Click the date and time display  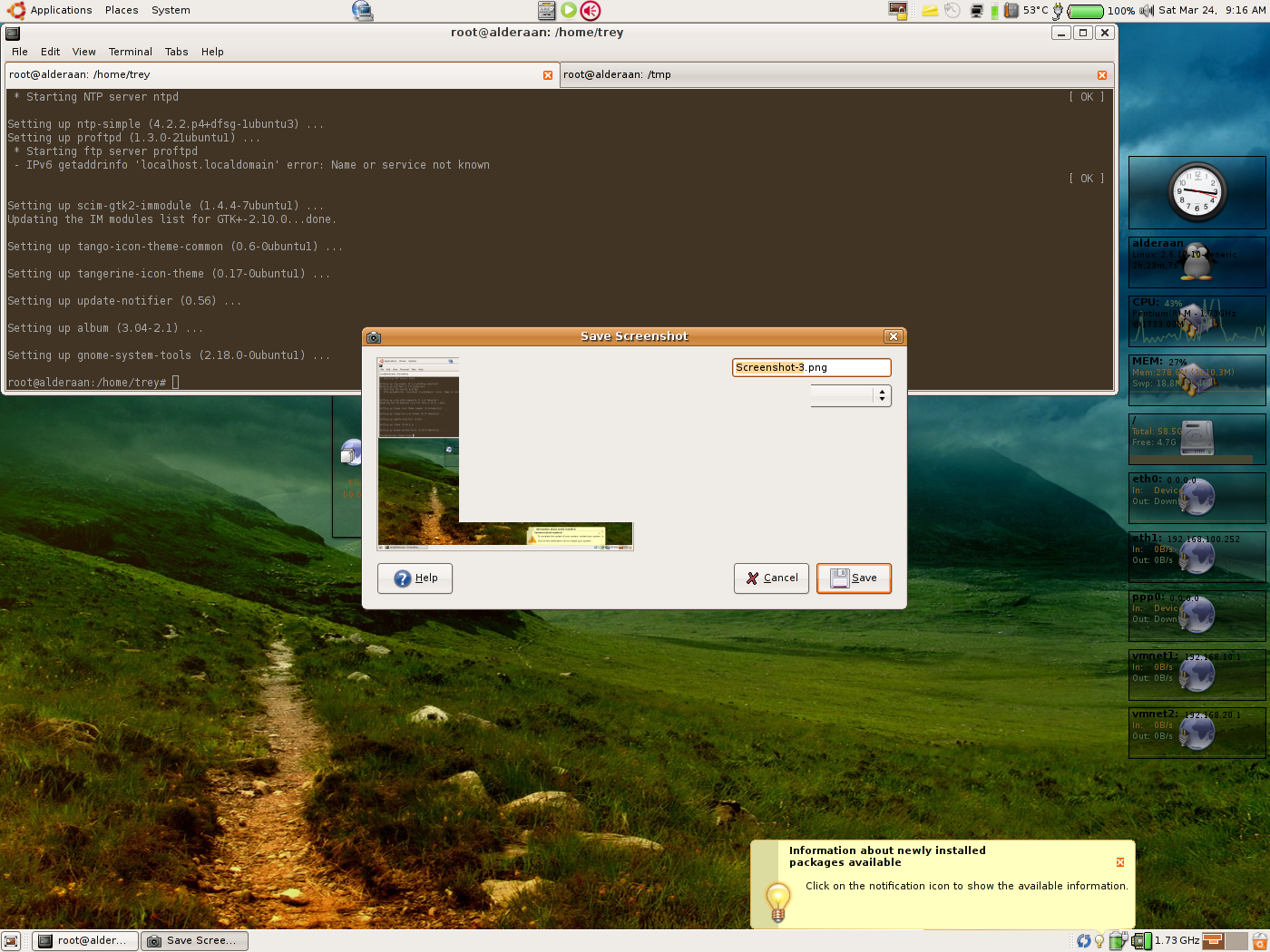tap(1212, 10)
